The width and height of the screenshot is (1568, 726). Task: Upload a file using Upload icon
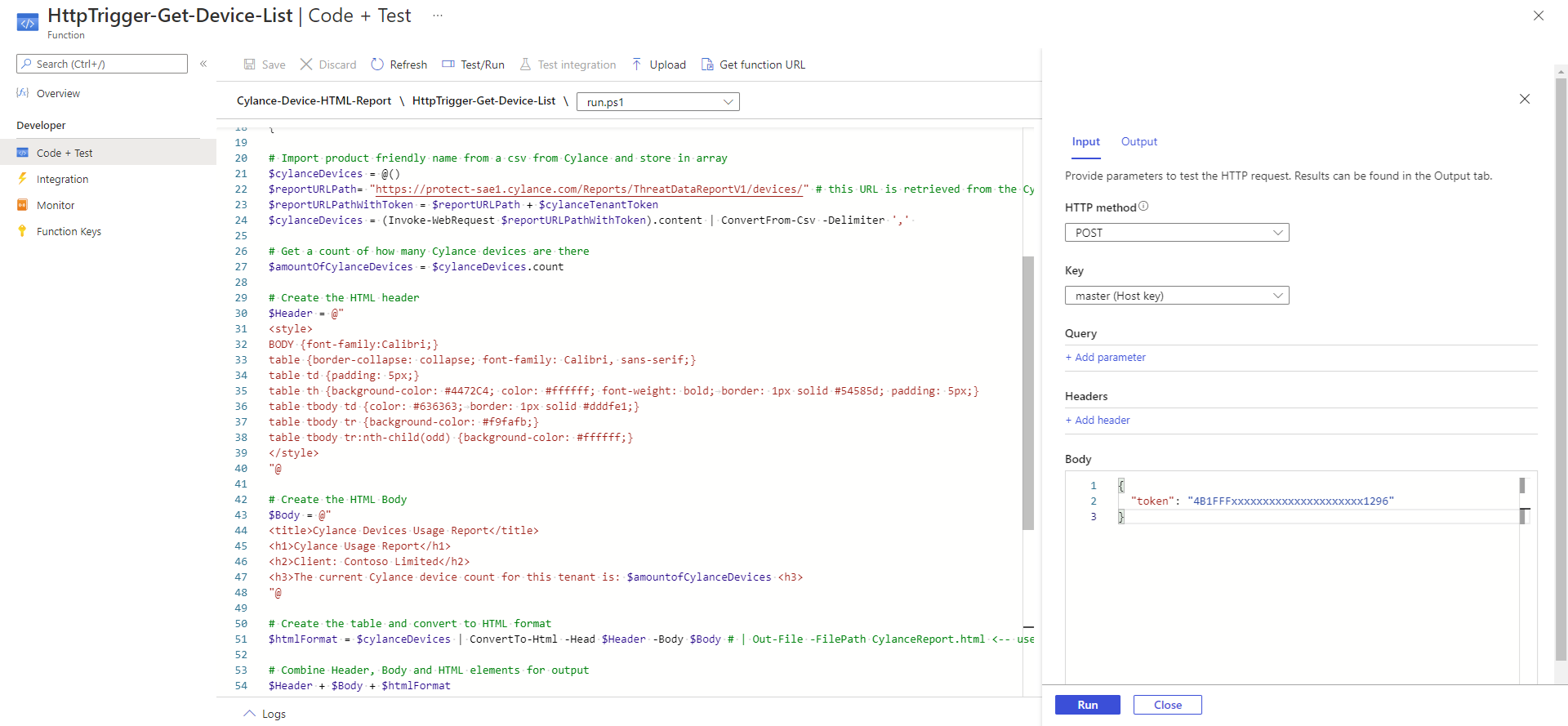(636, 65)
